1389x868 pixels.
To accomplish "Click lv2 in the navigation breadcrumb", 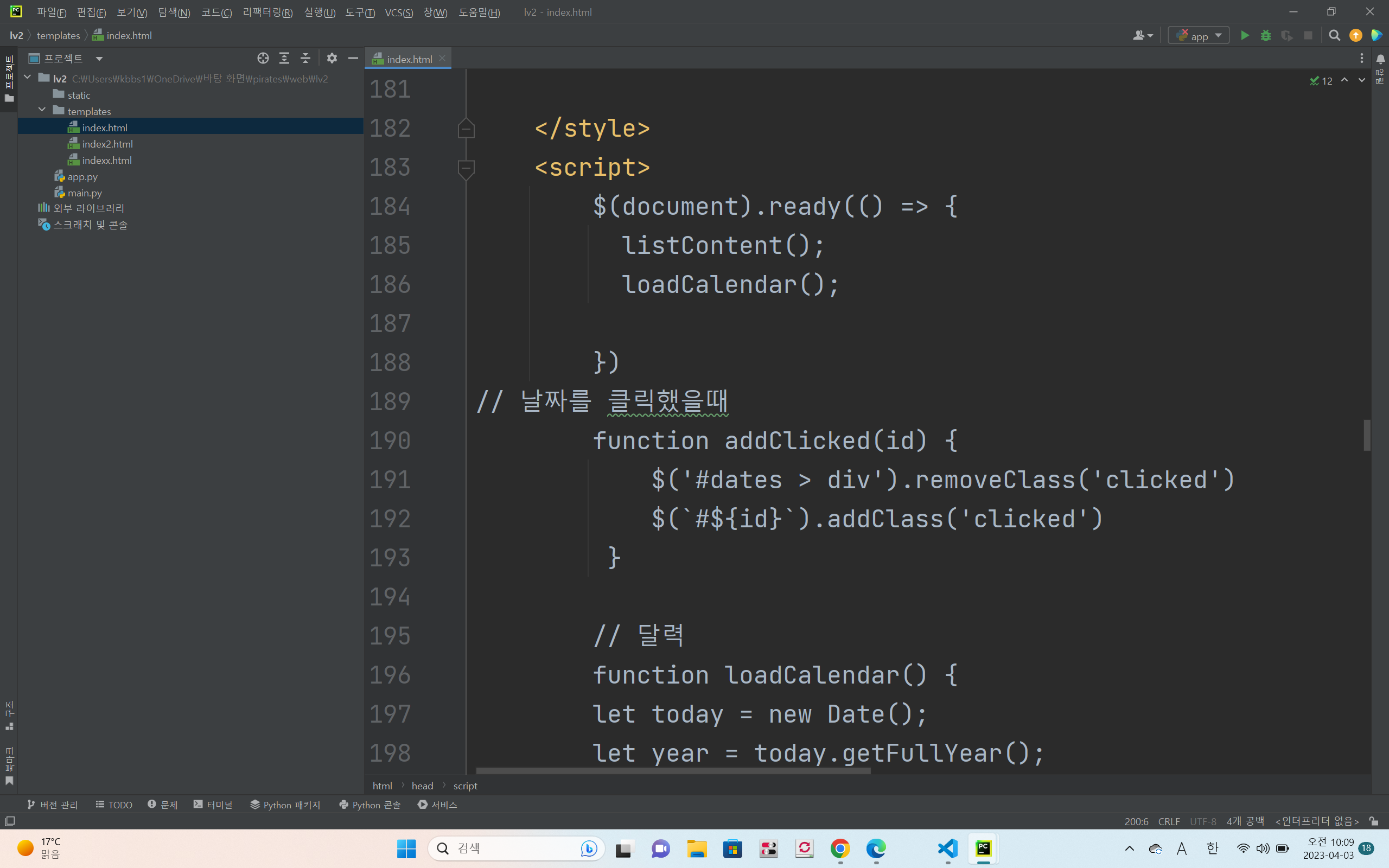I will [17, 36].
